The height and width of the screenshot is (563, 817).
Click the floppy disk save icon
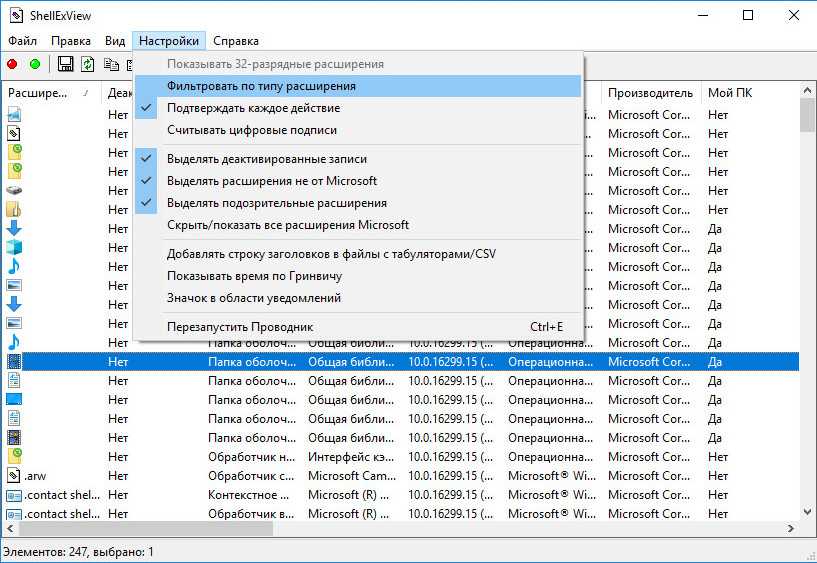tap(66, 64)
